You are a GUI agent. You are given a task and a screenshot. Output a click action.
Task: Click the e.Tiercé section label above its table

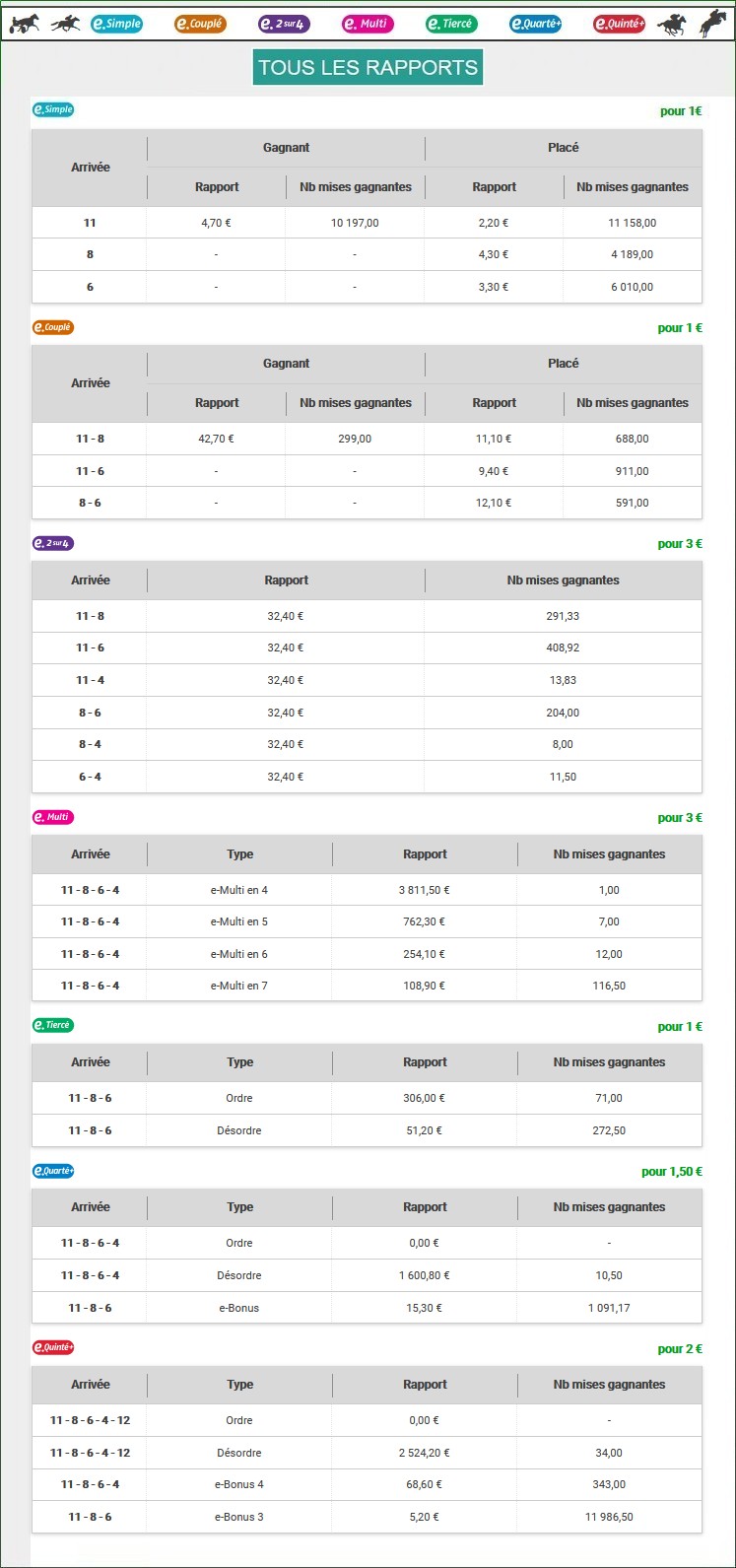click(x=53, y=1025)
